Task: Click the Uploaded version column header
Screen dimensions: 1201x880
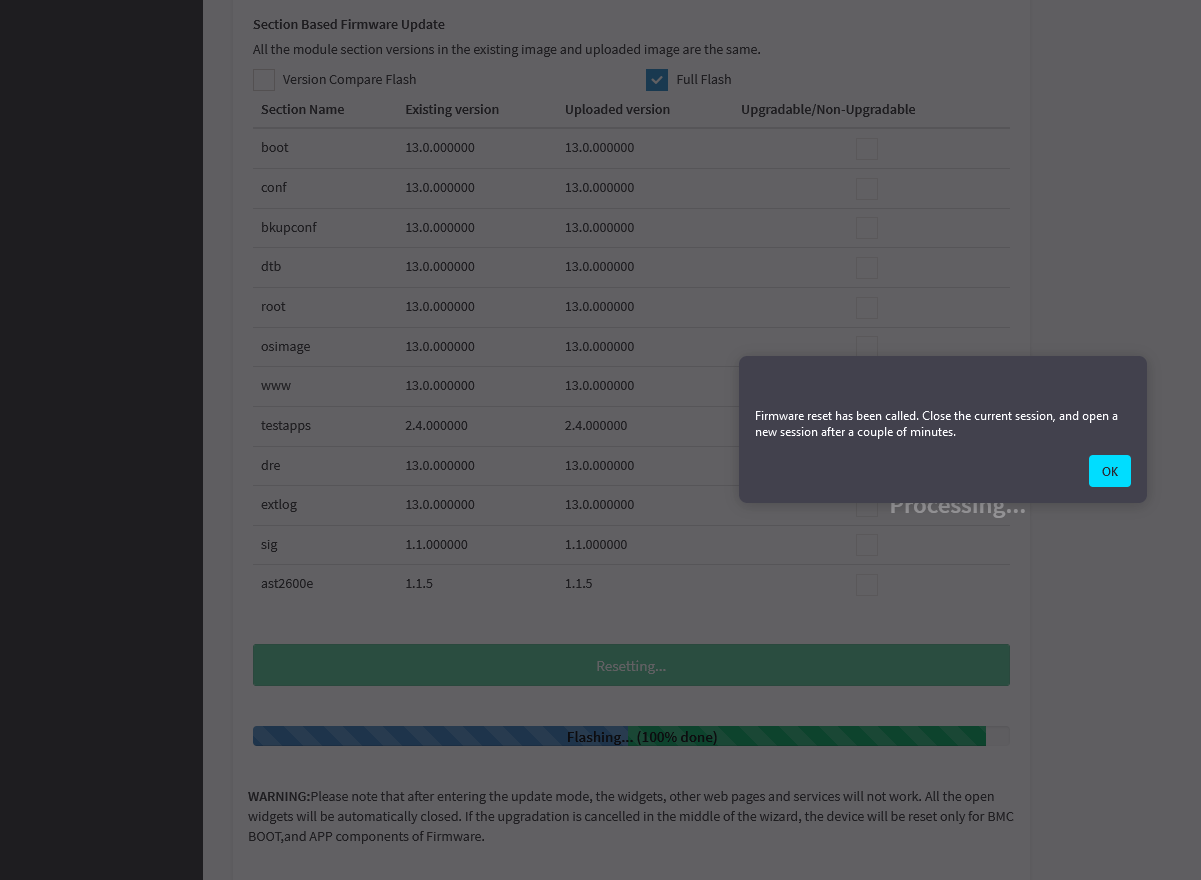Action: point(617,110)
